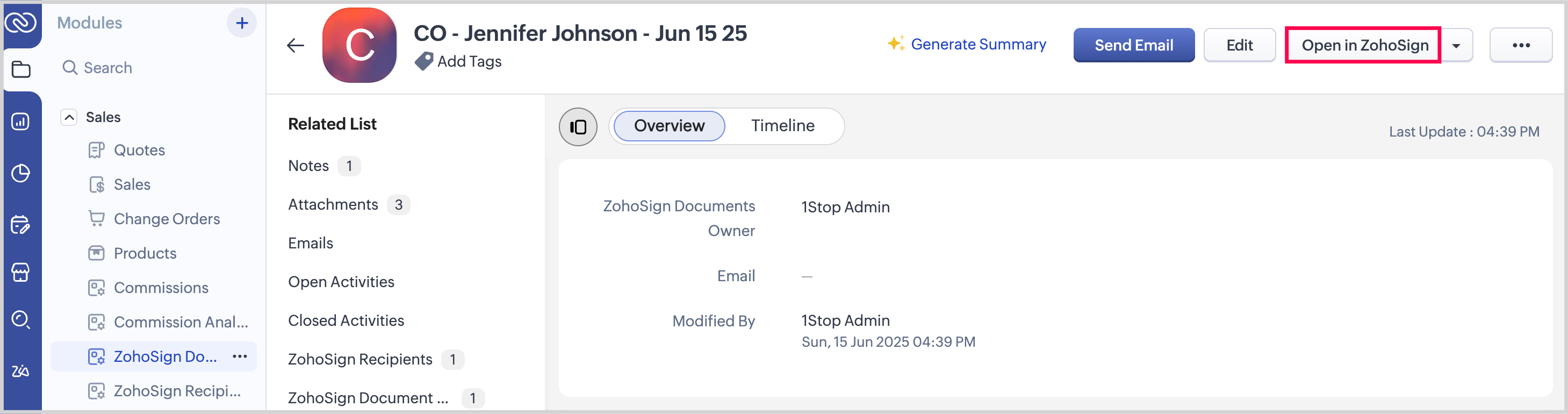Viewport: 1568px width, 414px height.
Task: Open dropdown arrow beside Open in ZohoSign
Action: tap(1456, 46)
